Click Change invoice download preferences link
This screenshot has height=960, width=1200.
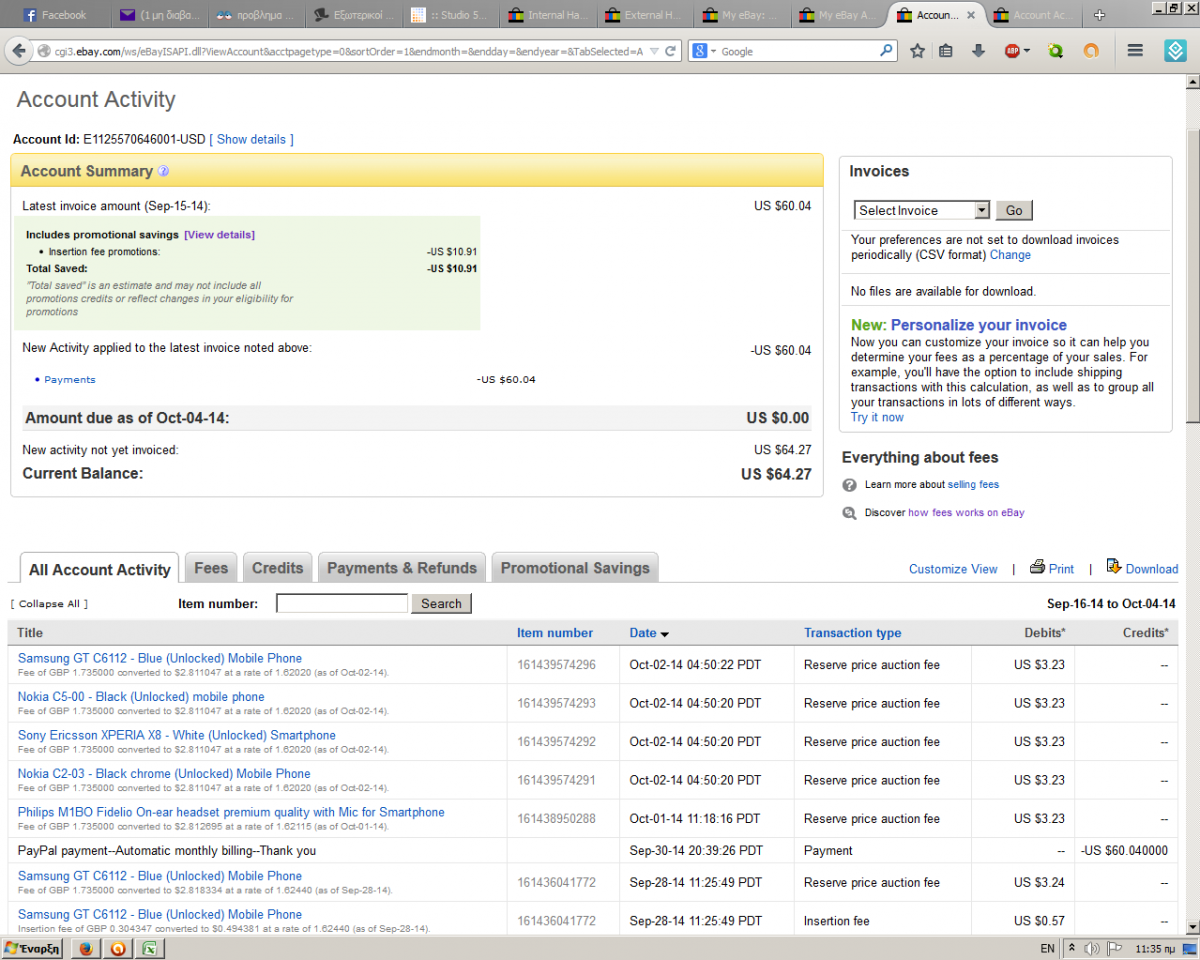point(1010,255)
